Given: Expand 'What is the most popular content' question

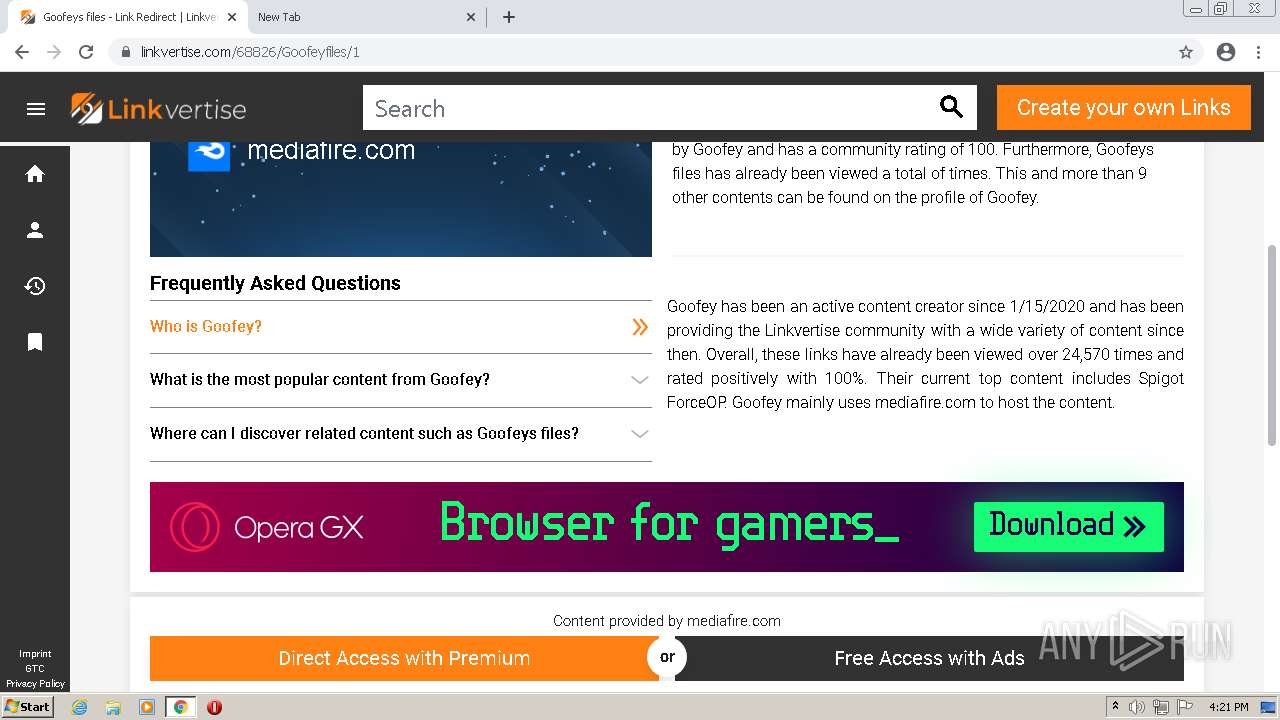Looking at the screenshot, I should [x=401, y=380].
